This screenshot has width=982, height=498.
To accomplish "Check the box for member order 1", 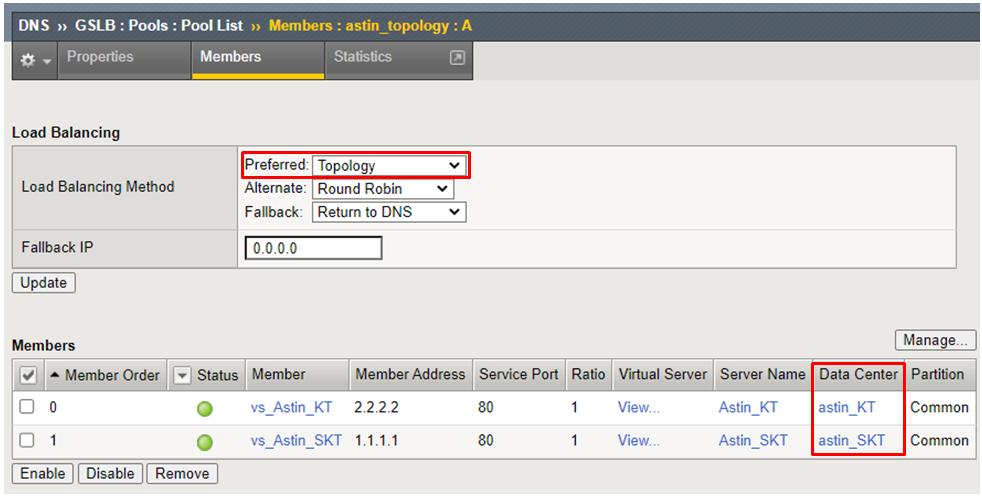I will pos(26,440).
